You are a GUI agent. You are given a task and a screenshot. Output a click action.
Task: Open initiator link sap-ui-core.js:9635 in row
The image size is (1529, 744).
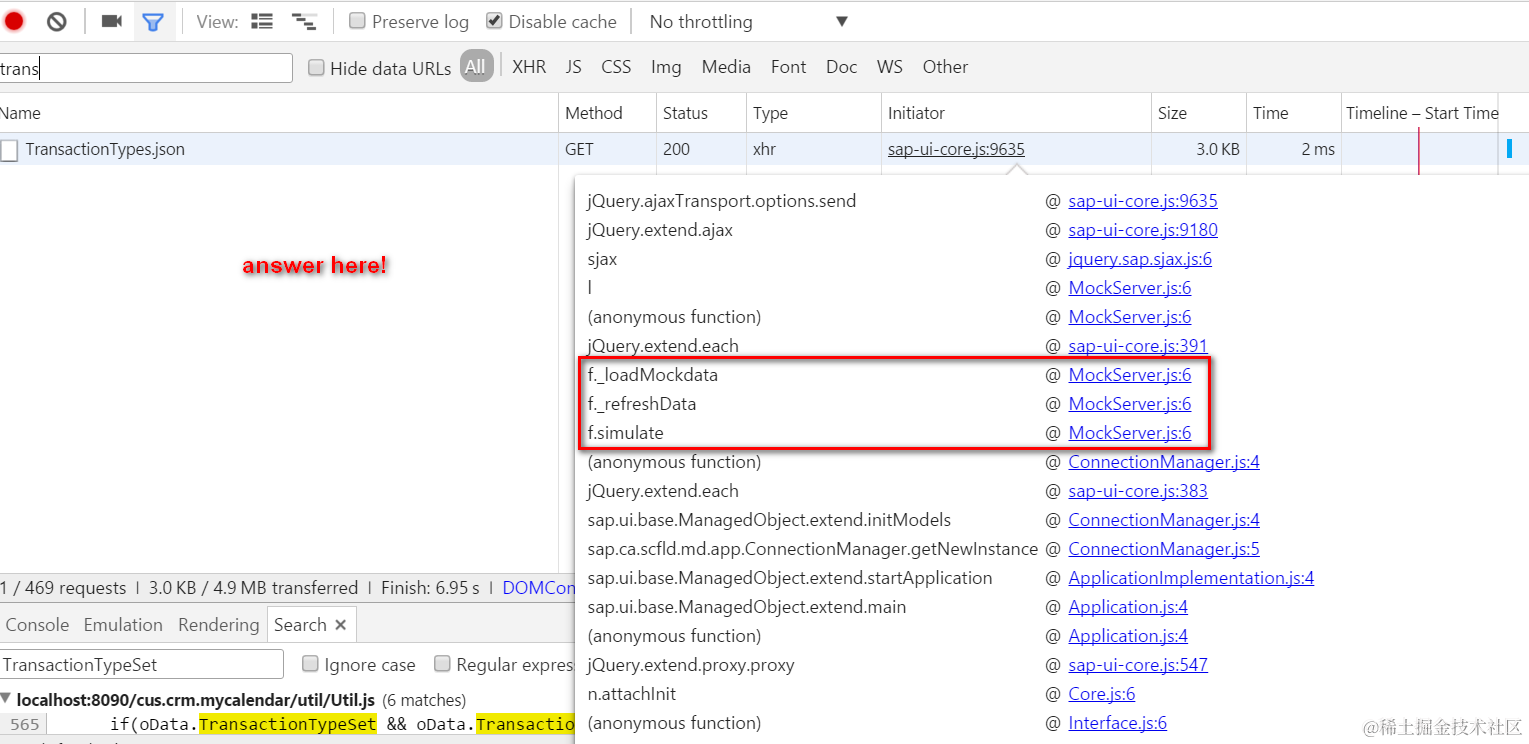click(x=956, y=149)
